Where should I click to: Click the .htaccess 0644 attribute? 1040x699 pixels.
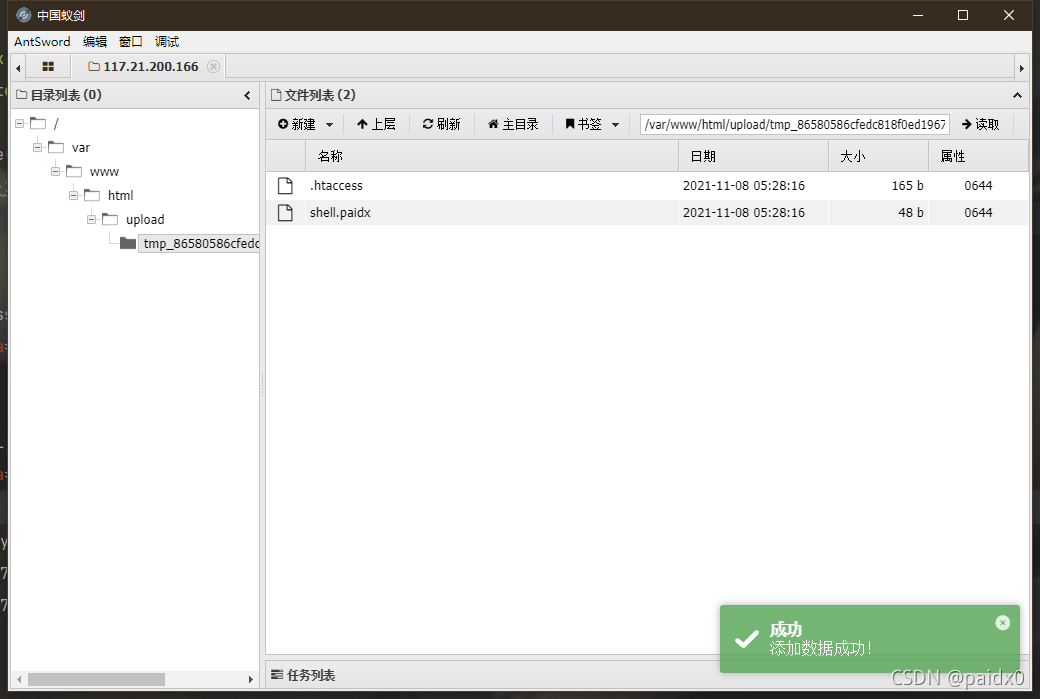click(x=978, y=186)
